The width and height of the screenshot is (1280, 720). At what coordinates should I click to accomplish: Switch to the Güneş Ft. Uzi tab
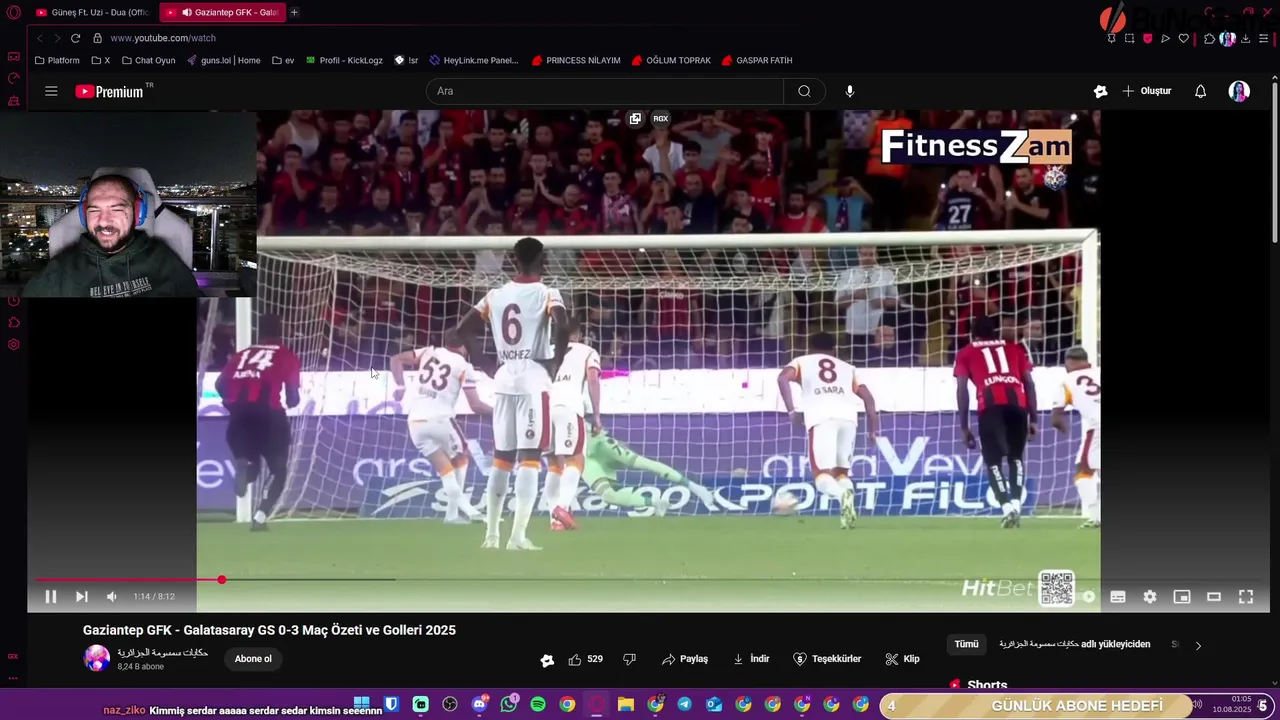pos(91,12)
